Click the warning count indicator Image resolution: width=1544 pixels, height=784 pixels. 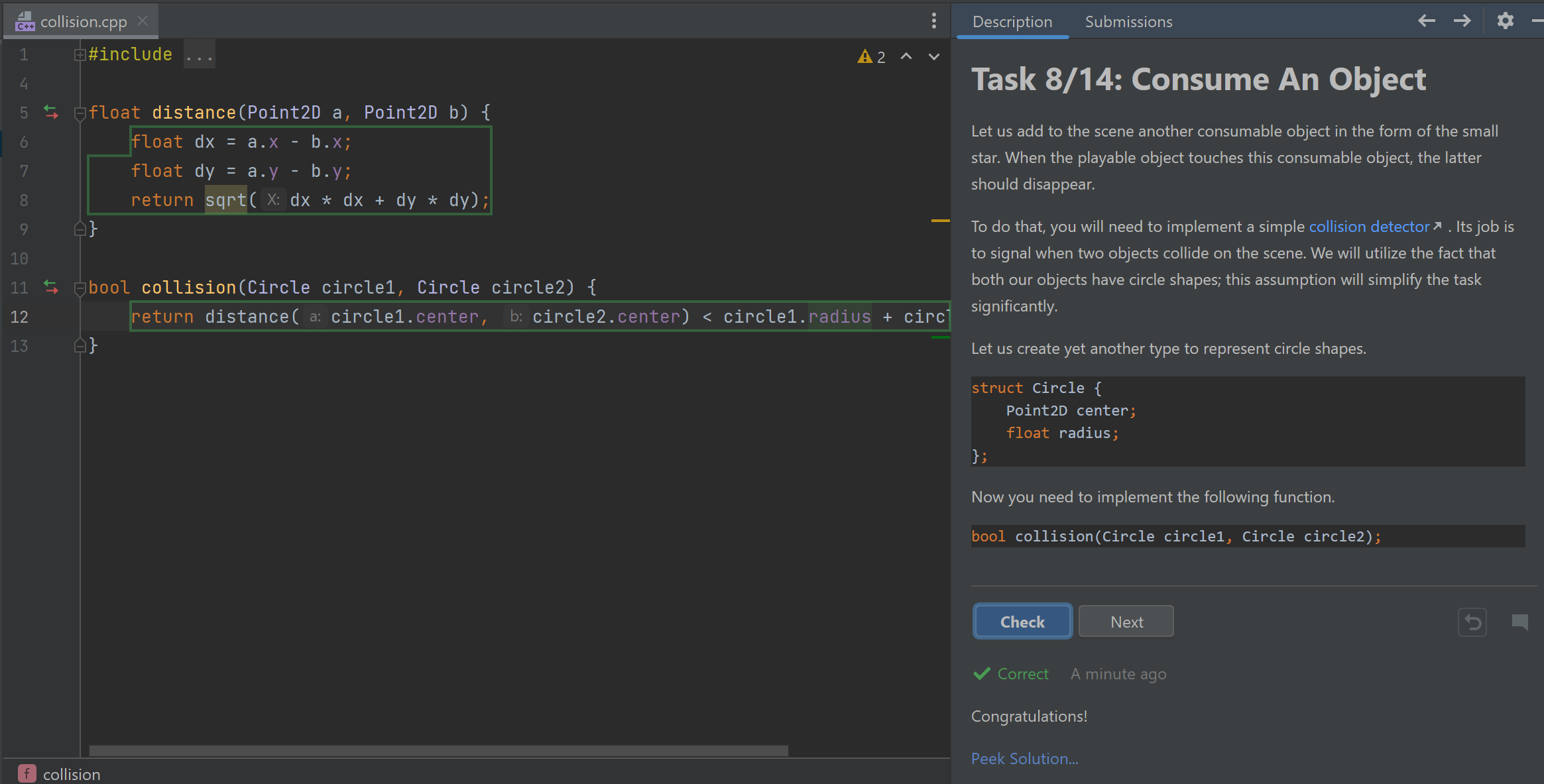point(871,56)
